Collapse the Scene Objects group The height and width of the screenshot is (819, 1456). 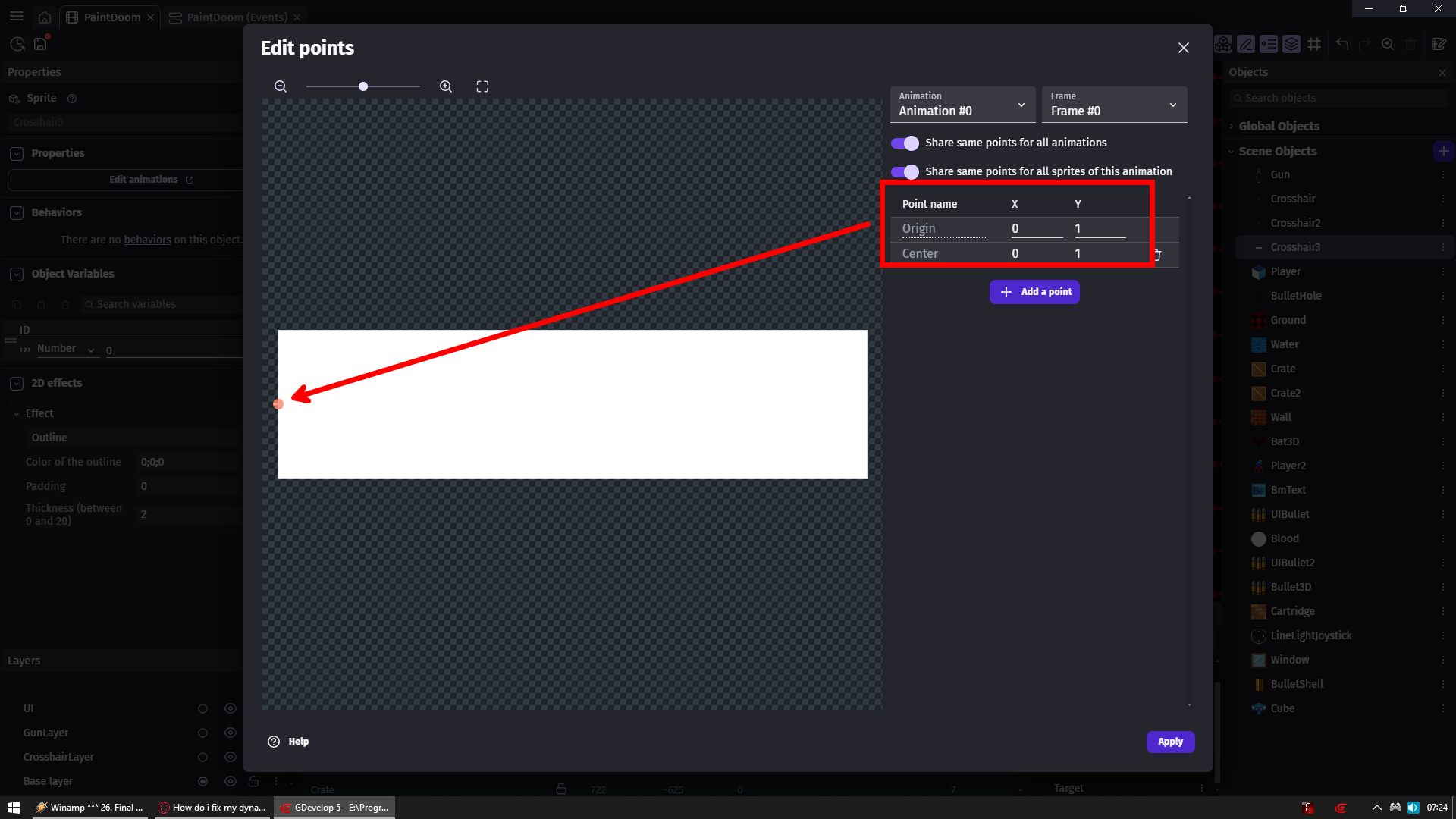click(1232, 152)
